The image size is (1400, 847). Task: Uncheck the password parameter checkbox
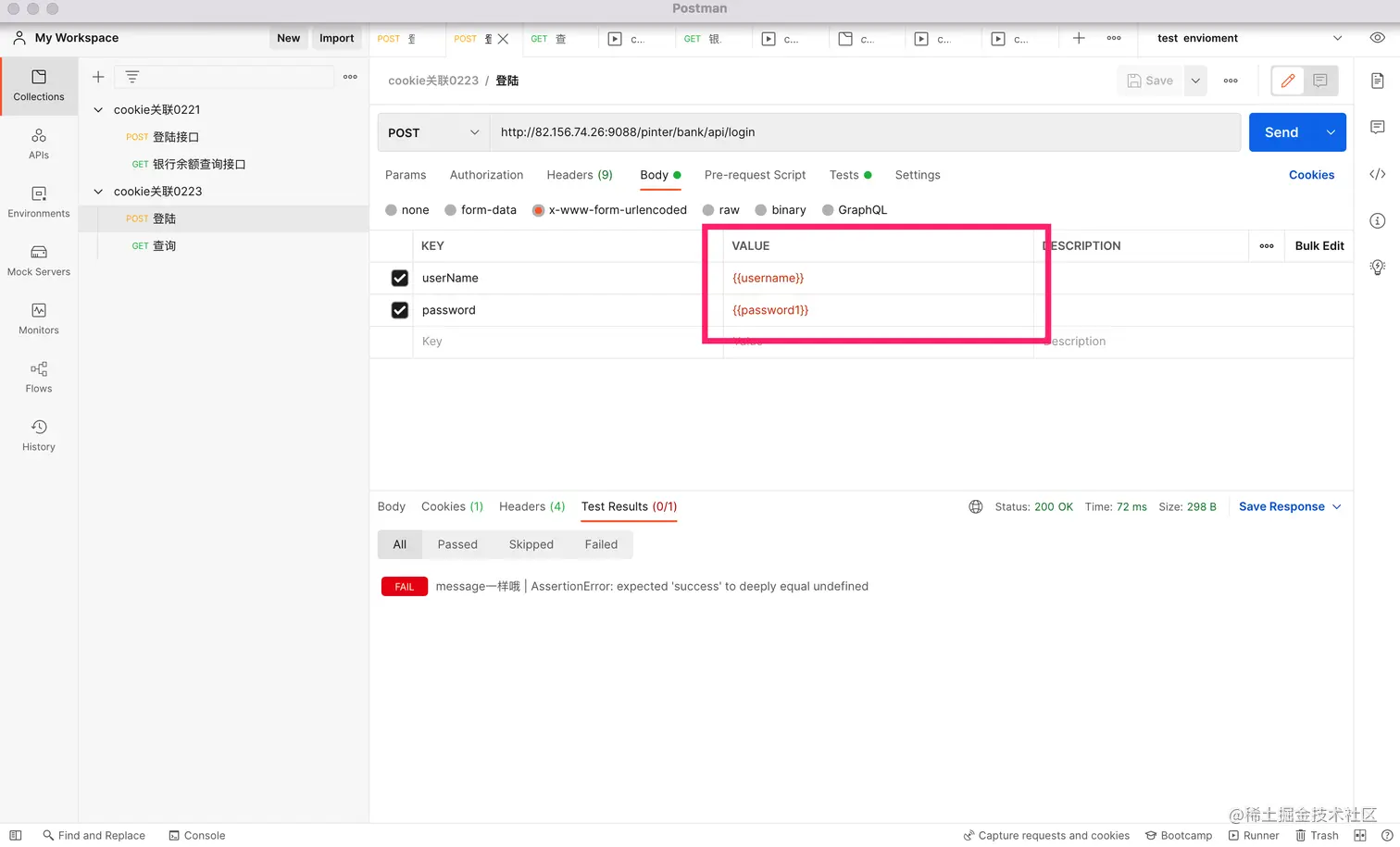[x=400, y=310]
